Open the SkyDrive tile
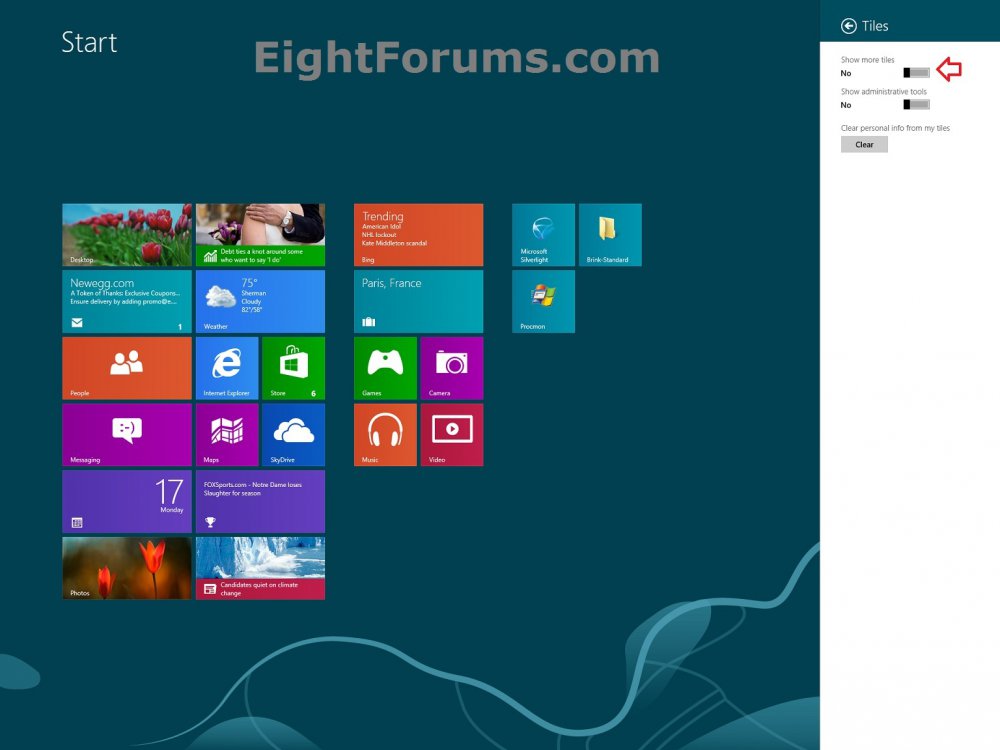1000x750 pixels. pos(293,434)
